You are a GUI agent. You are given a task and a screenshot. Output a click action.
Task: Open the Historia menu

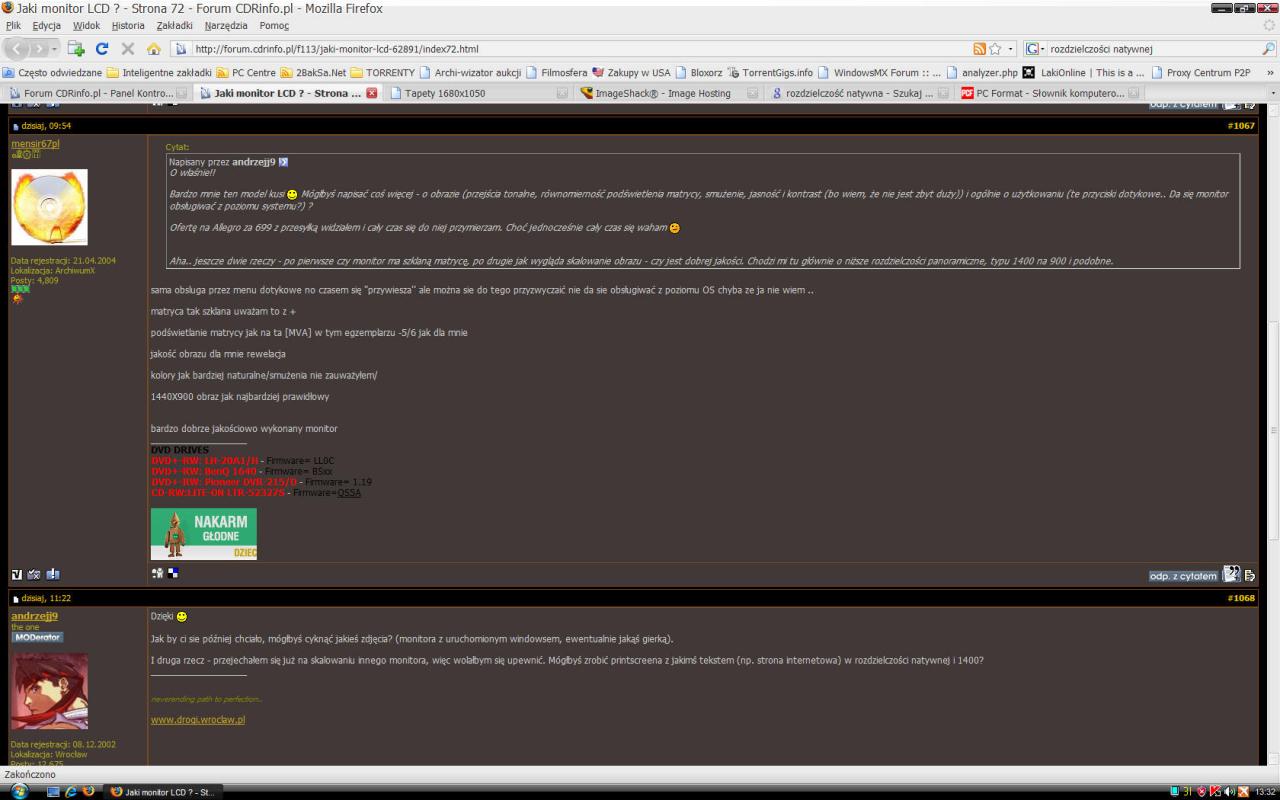128,25
